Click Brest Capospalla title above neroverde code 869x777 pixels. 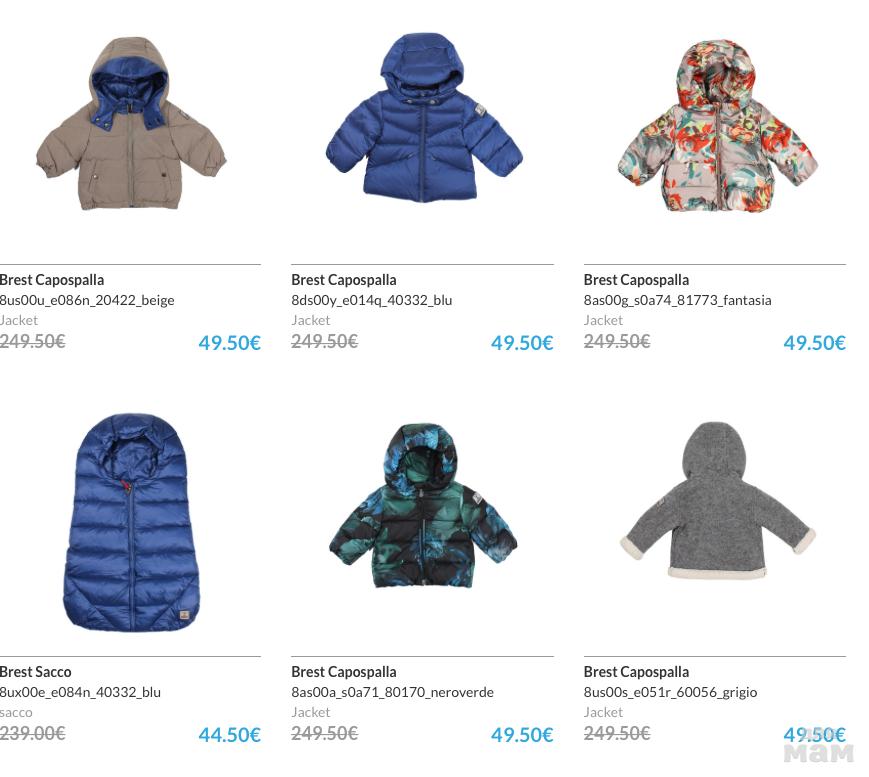[344, 672]
